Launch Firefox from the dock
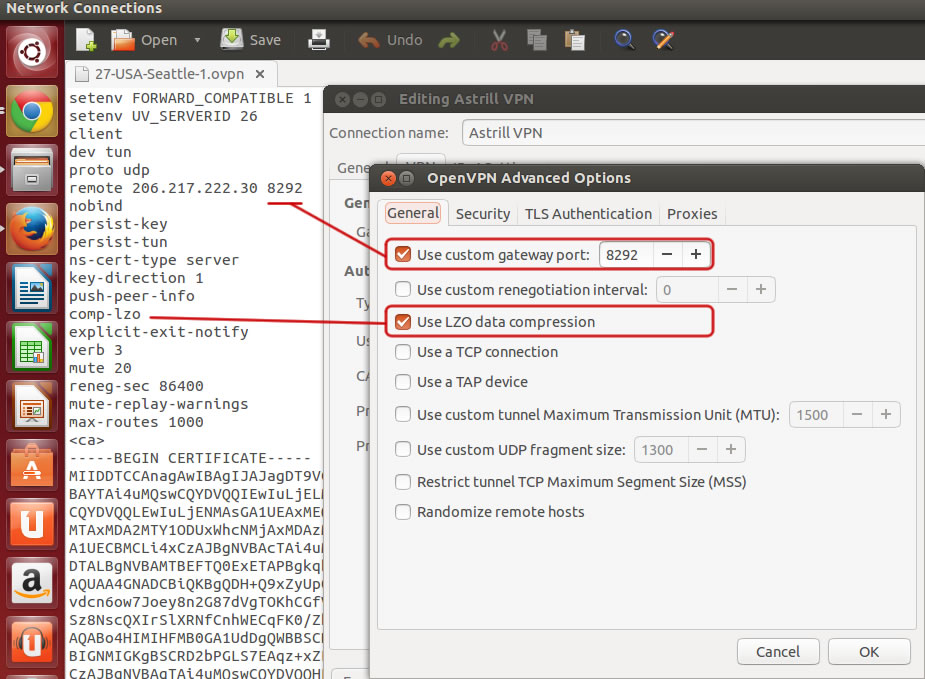The width and height of the screenshot is (925, 679). [32, 229]
